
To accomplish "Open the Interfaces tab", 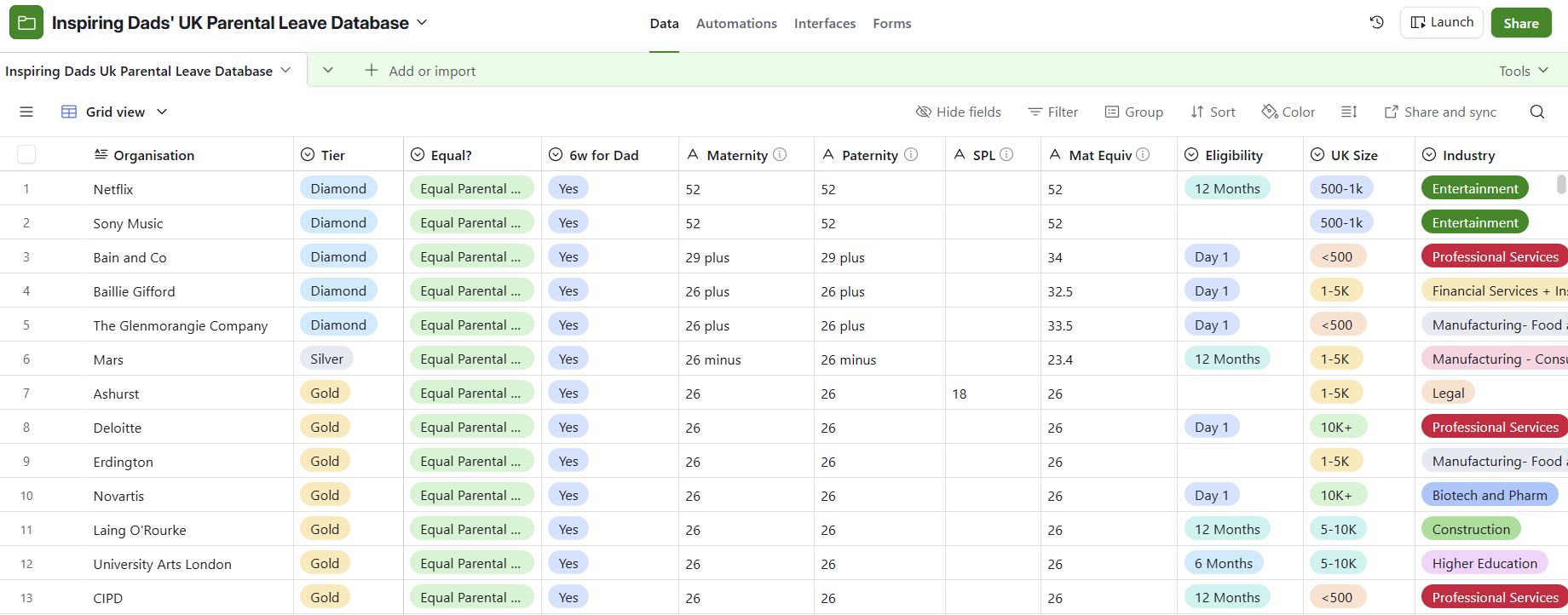I will [825, 23].
